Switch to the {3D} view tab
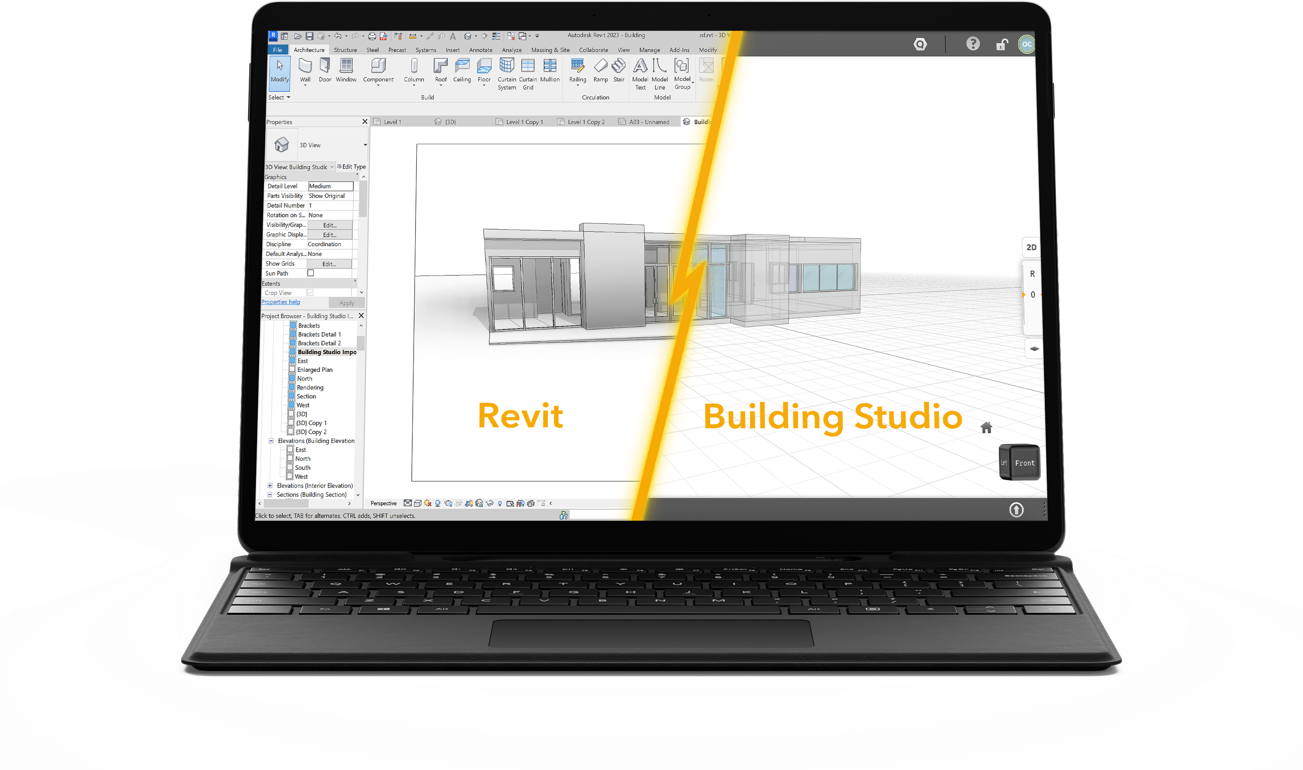Viewport: 1303px width, 770px height. tap(445, 122)
